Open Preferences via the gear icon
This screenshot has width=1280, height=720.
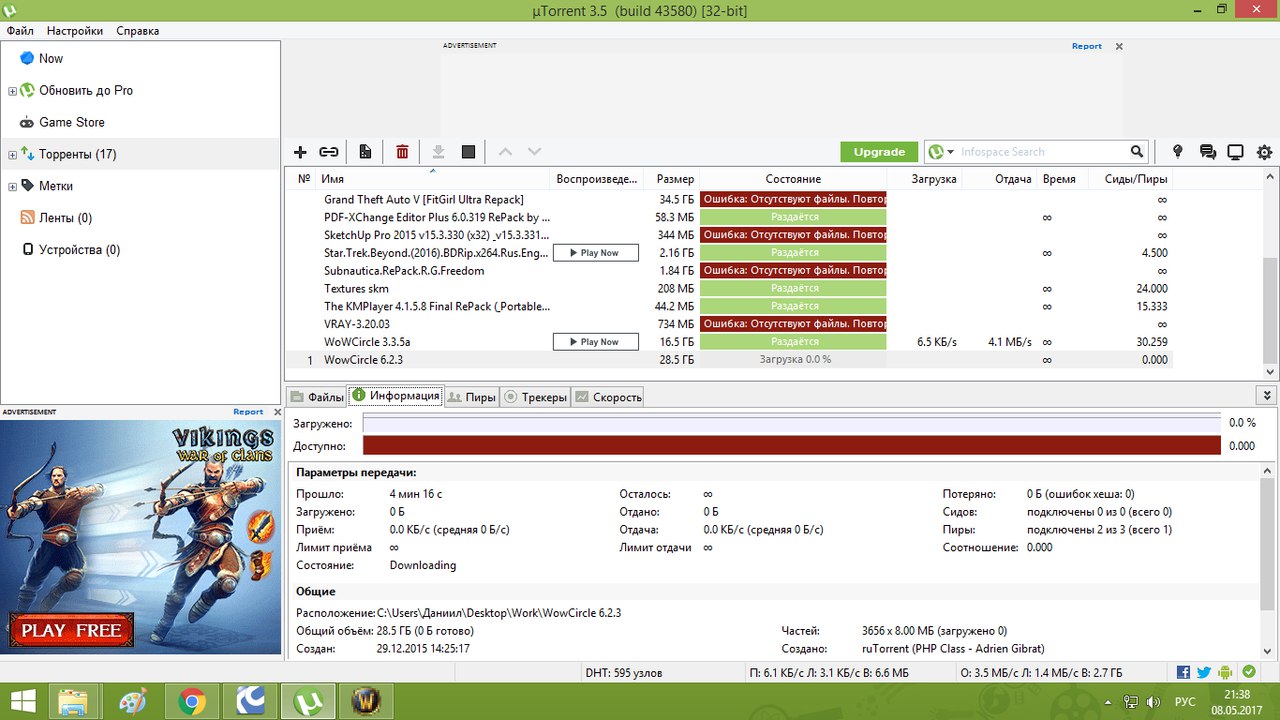click(x=1264, y=152)
